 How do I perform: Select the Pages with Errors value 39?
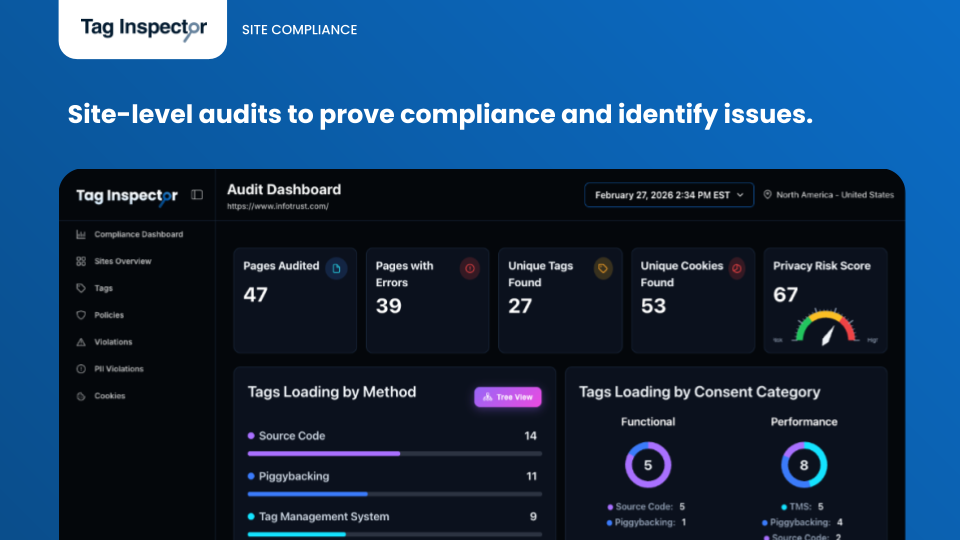pos(389,306)
